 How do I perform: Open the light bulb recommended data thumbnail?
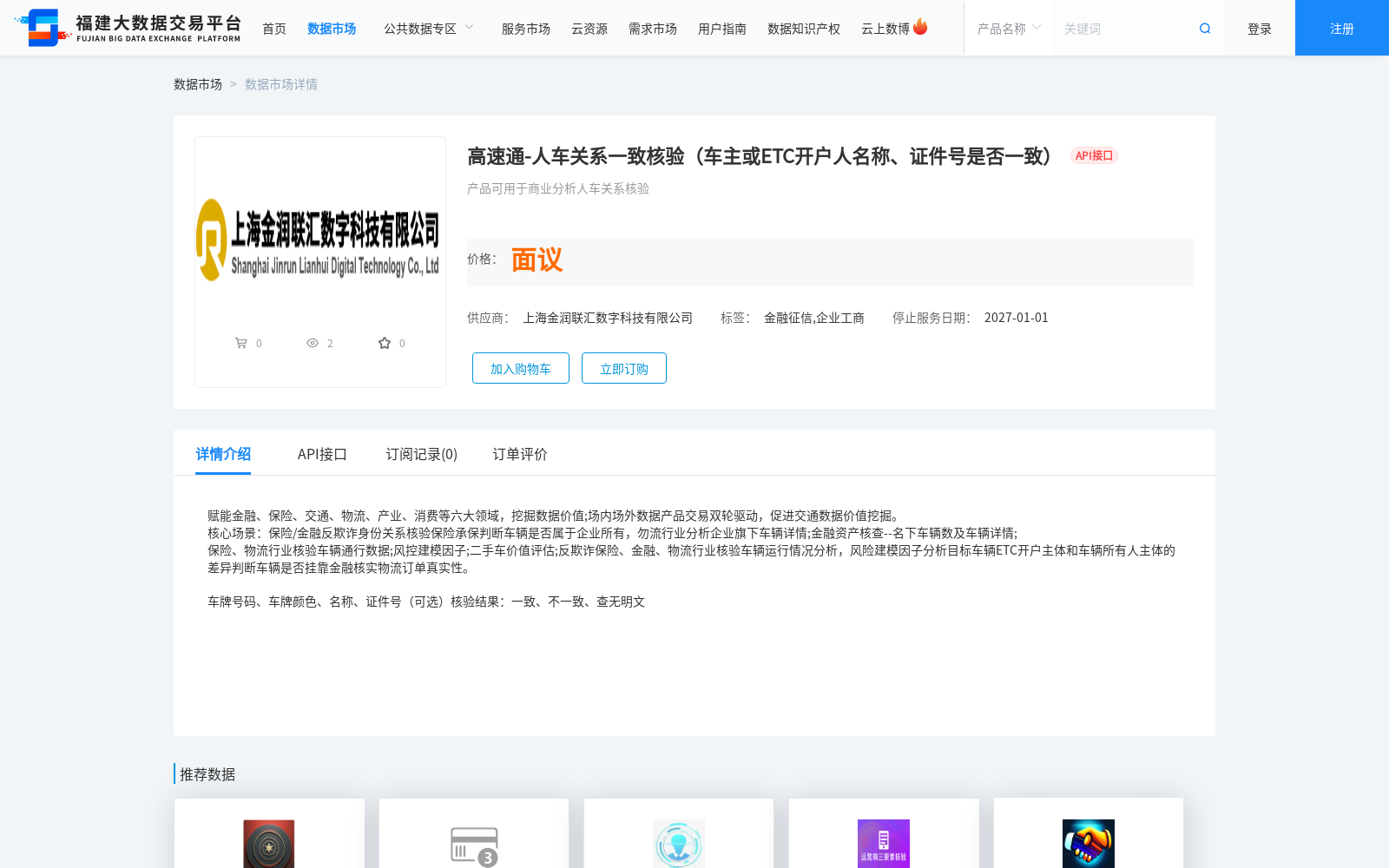(679, 844)
